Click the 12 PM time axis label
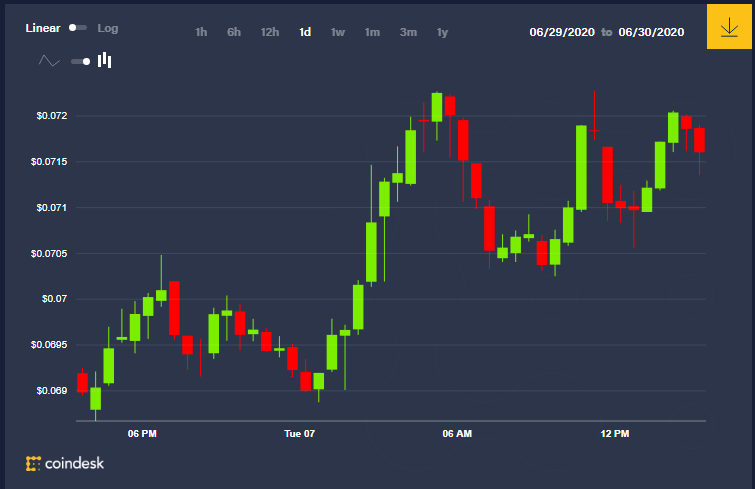Screen dimensions: 755x489 point(615,434)
